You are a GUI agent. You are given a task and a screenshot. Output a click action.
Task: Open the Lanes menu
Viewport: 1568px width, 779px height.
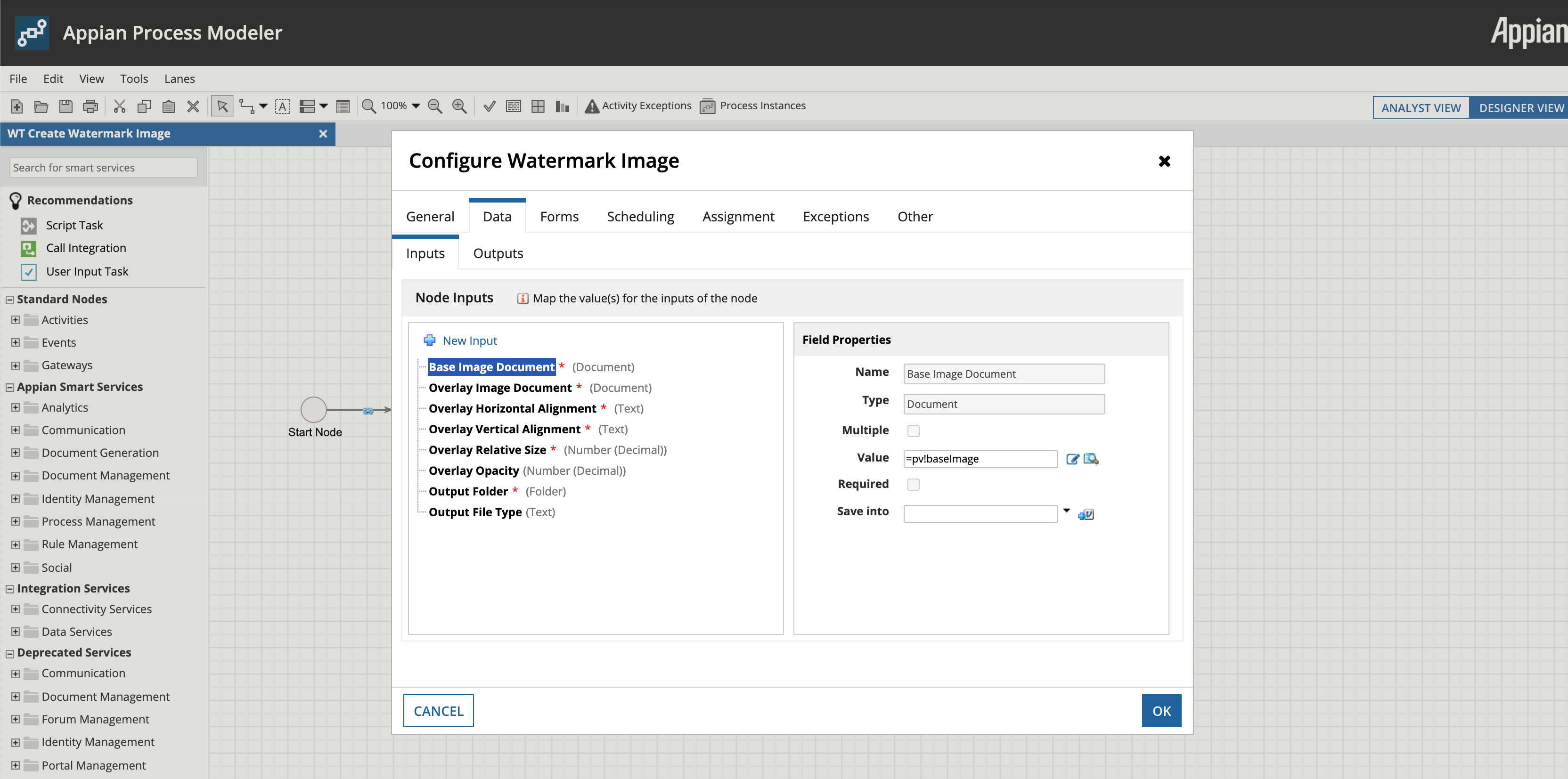coord(180,79)
